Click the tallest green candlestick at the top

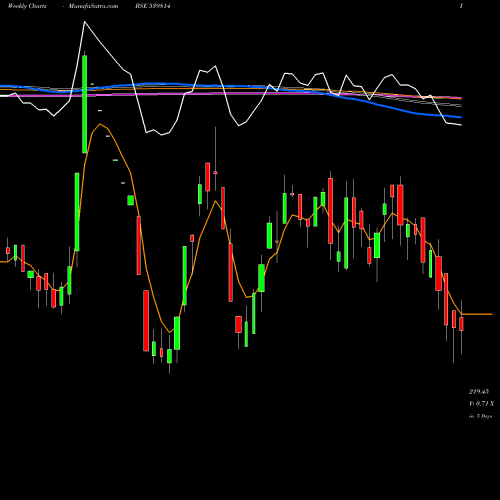pos(85,104)
